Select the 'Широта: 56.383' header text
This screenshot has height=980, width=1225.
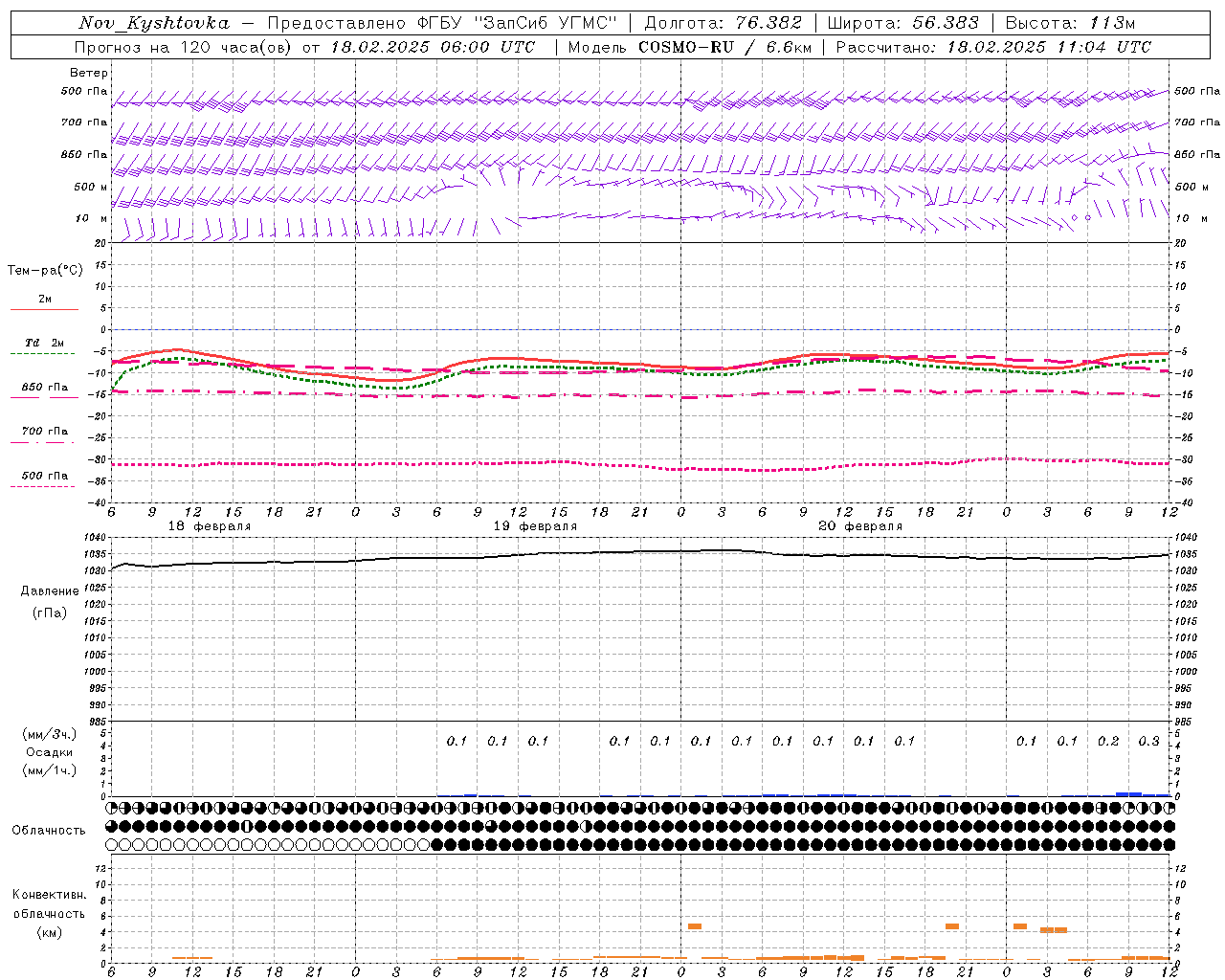(903, 23)
